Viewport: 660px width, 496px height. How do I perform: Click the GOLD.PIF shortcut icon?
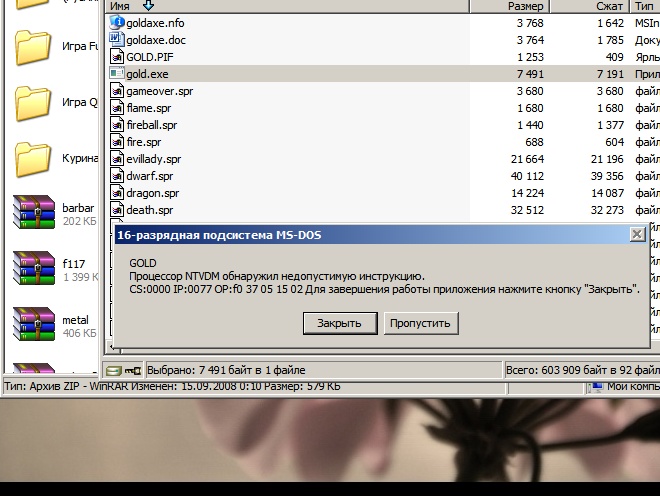(117, 57)
